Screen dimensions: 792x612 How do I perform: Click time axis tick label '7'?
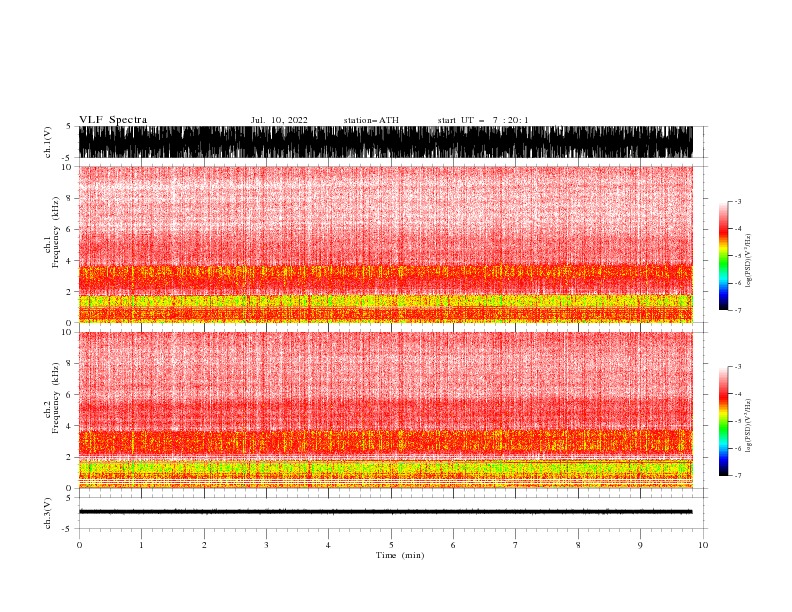[516, 545]
